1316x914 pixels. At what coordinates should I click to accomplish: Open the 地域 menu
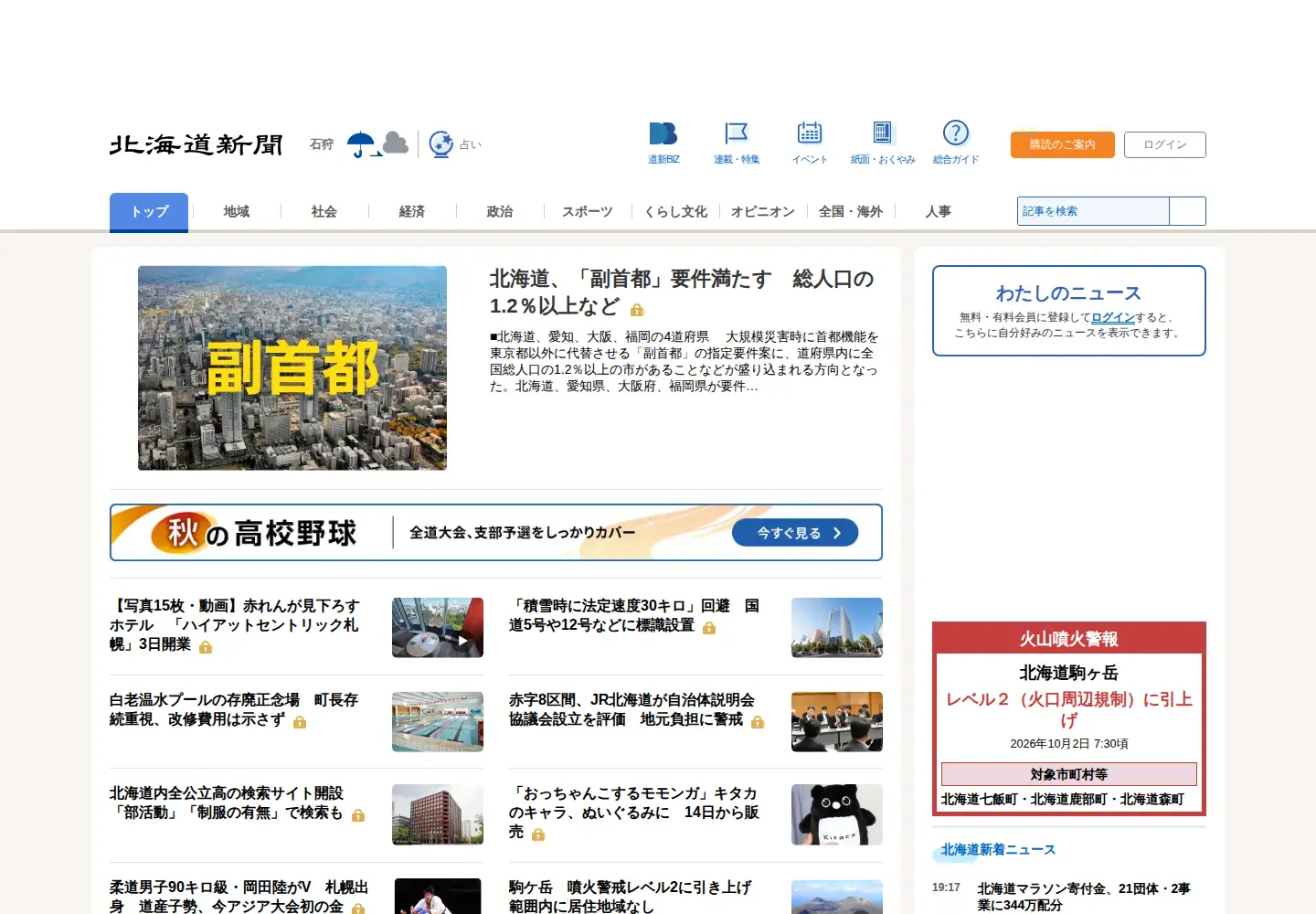click(x=237, y=212)
